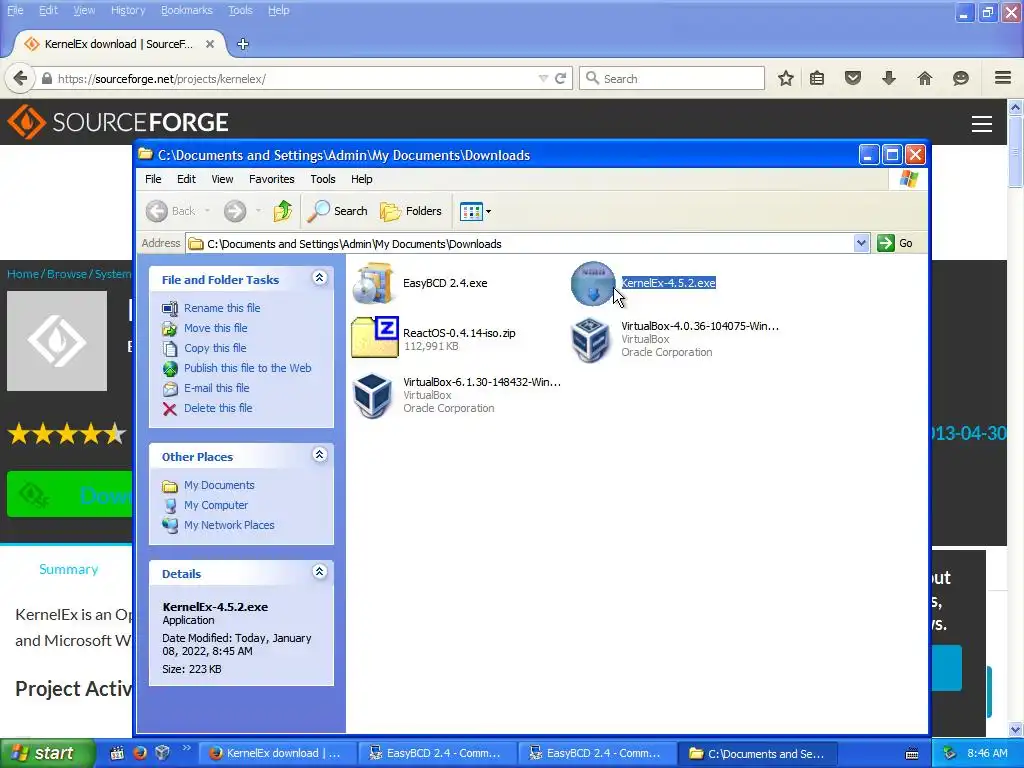The image size is (1024, 768).
Task: Open the Explorer Help menu
Action: pyautogui.click(x=361, y=179)
